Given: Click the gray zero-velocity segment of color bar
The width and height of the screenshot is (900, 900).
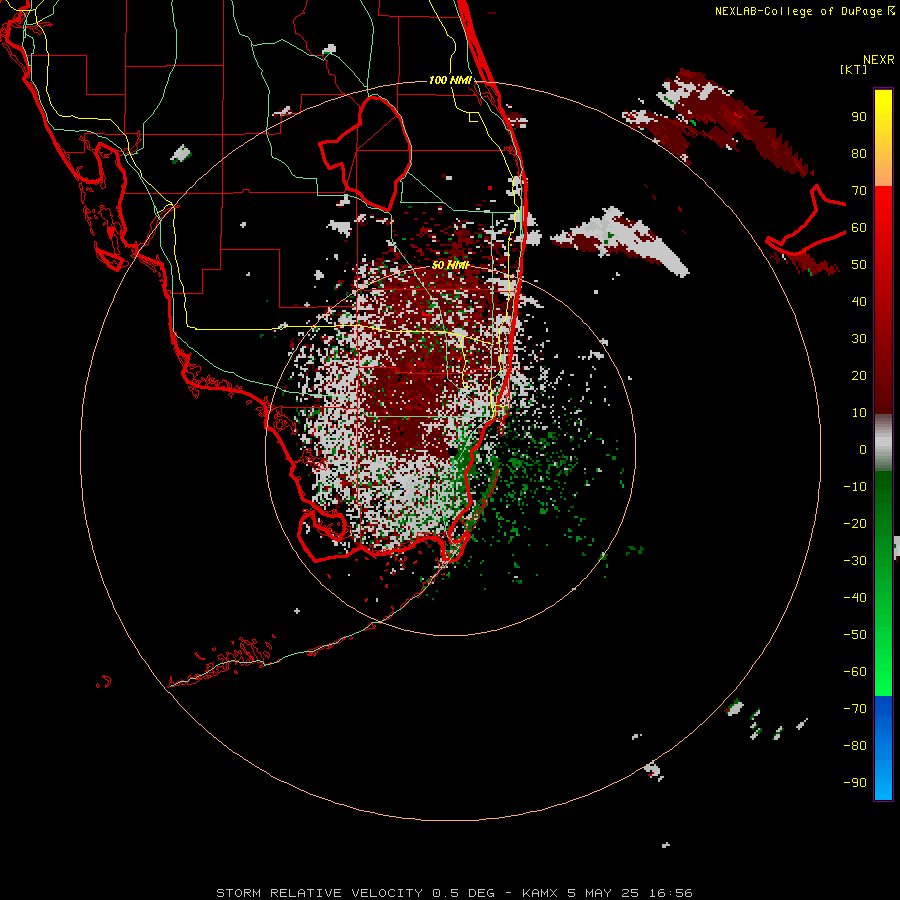Looking at the screenshot, I should coord(883,443).
